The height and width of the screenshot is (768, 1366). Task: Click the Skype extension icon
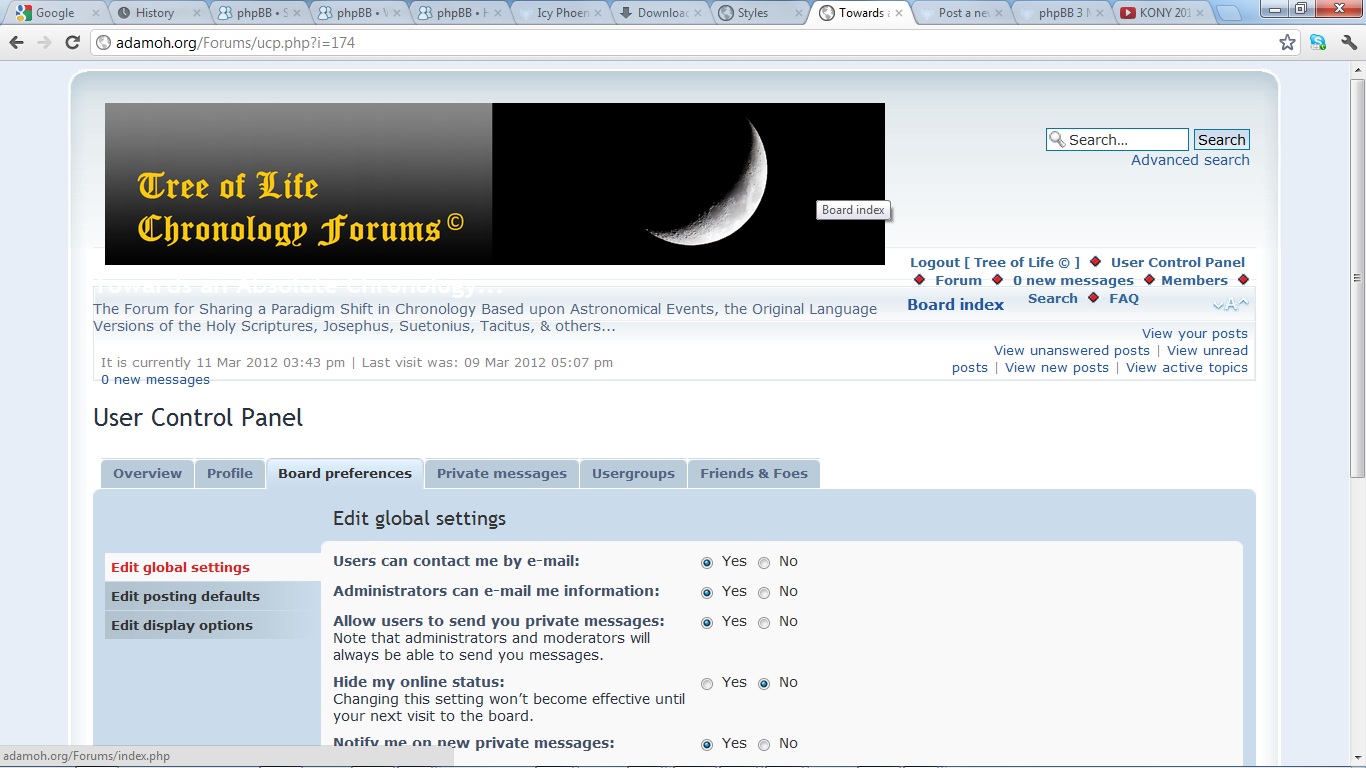pos(1318,43)
